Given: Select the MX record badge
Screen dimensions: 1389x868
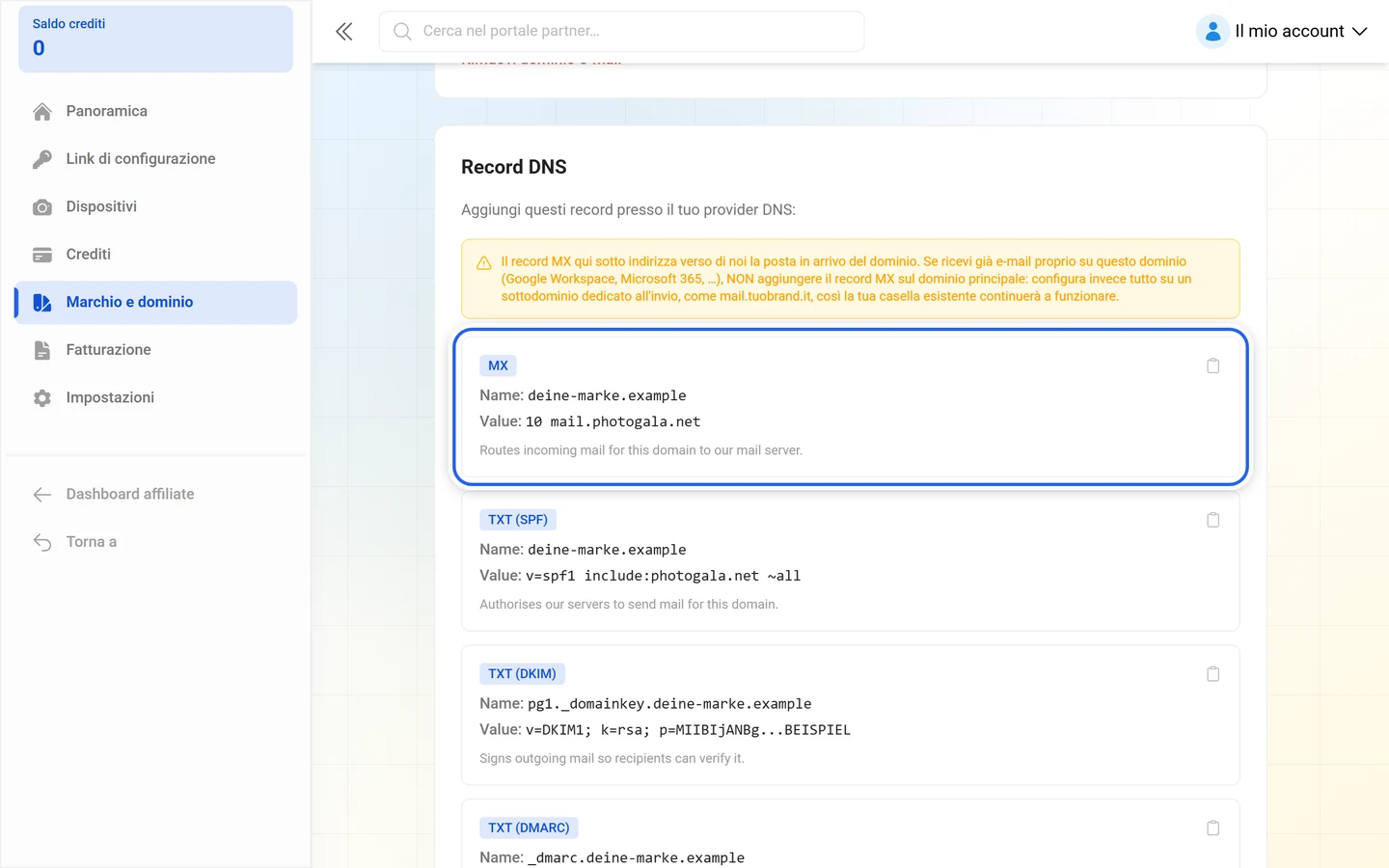Looking at the screenshot, I should [498, 366].
